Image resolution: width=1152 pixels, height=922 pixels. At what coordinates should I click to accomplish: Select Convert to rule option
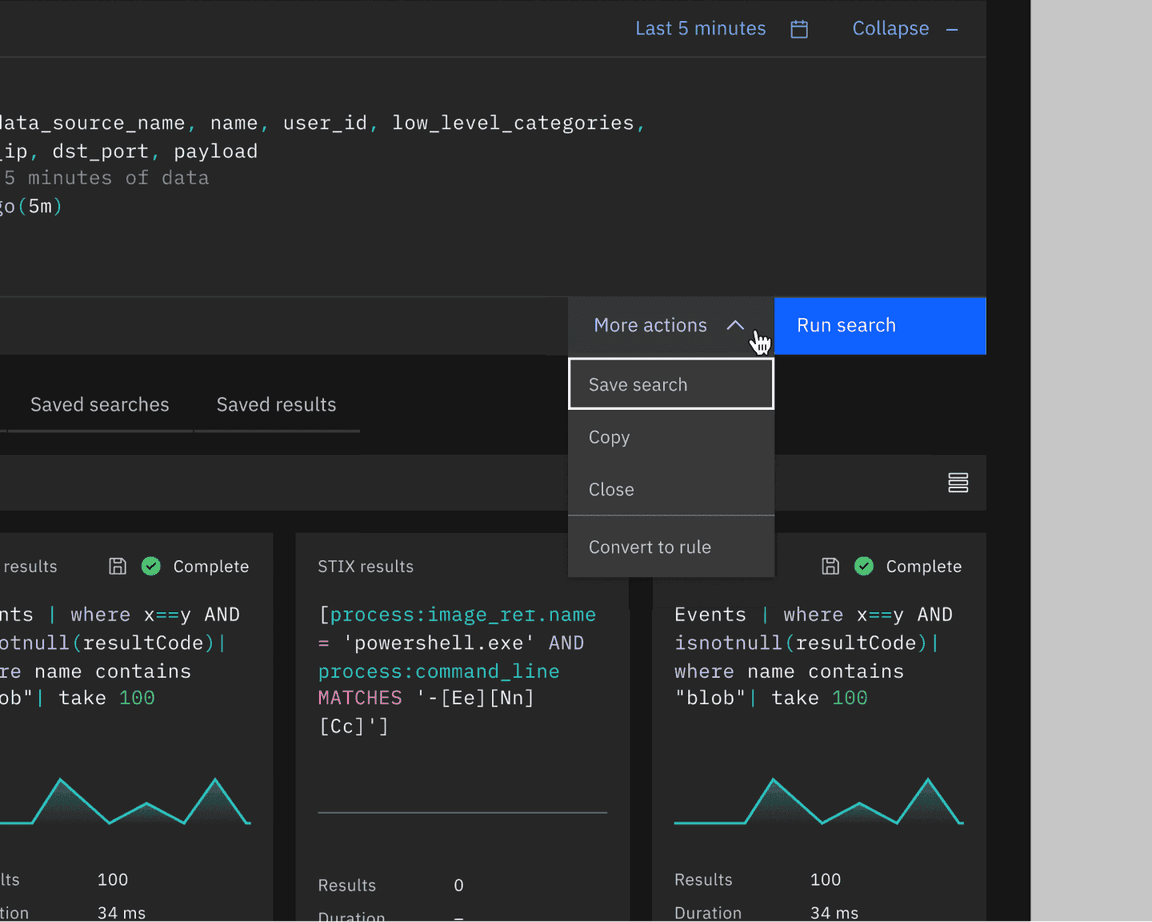[x=670, y=547]
